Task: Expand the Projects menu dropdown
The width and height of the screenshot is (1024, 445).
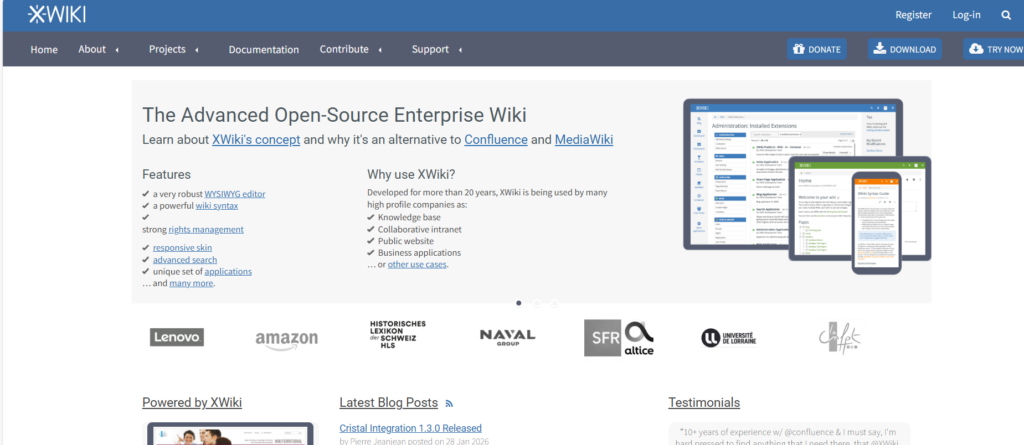Action: coord(173,49)
